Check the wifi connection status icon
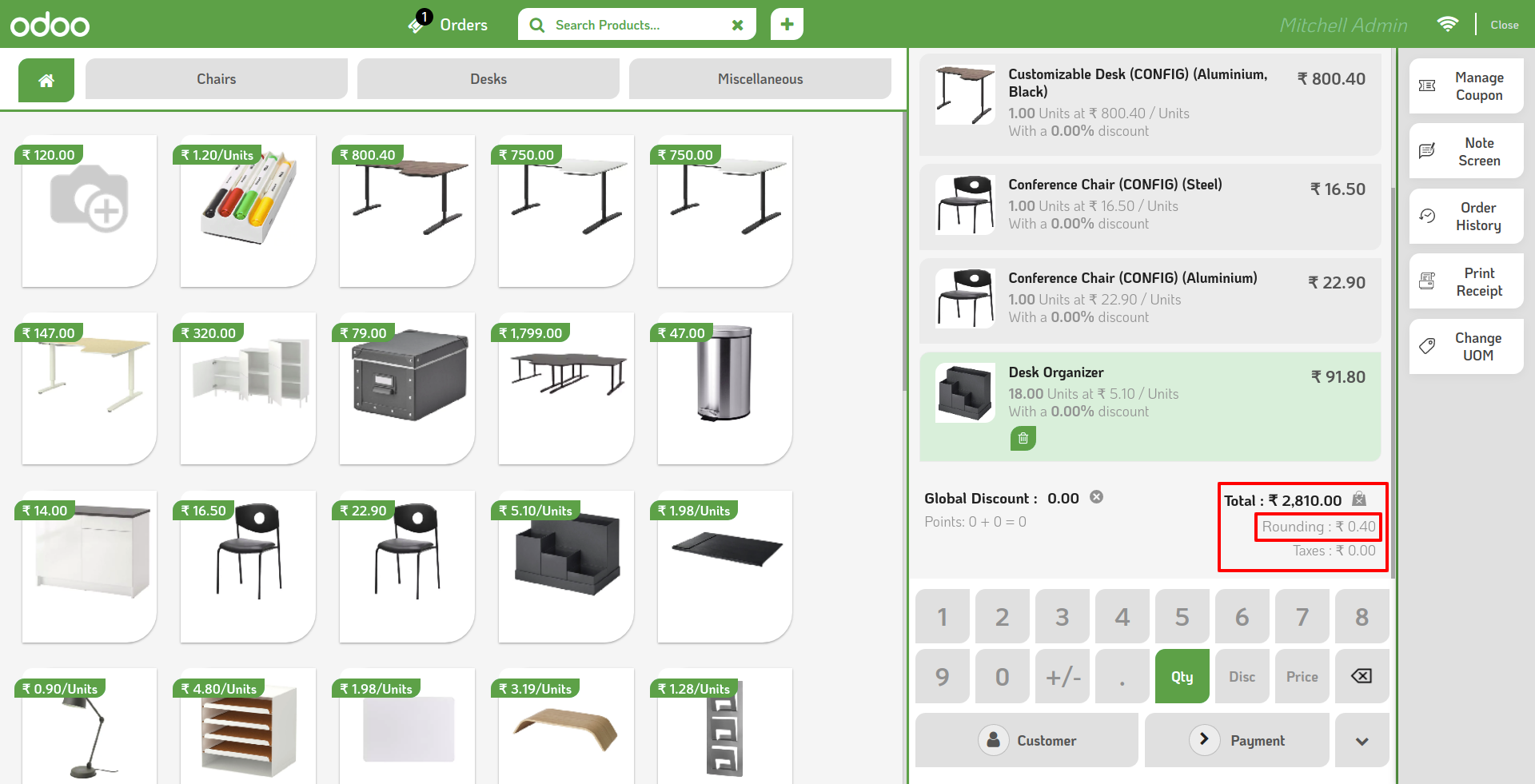This screenshot has height=784, width=1535. [1447, 24]
